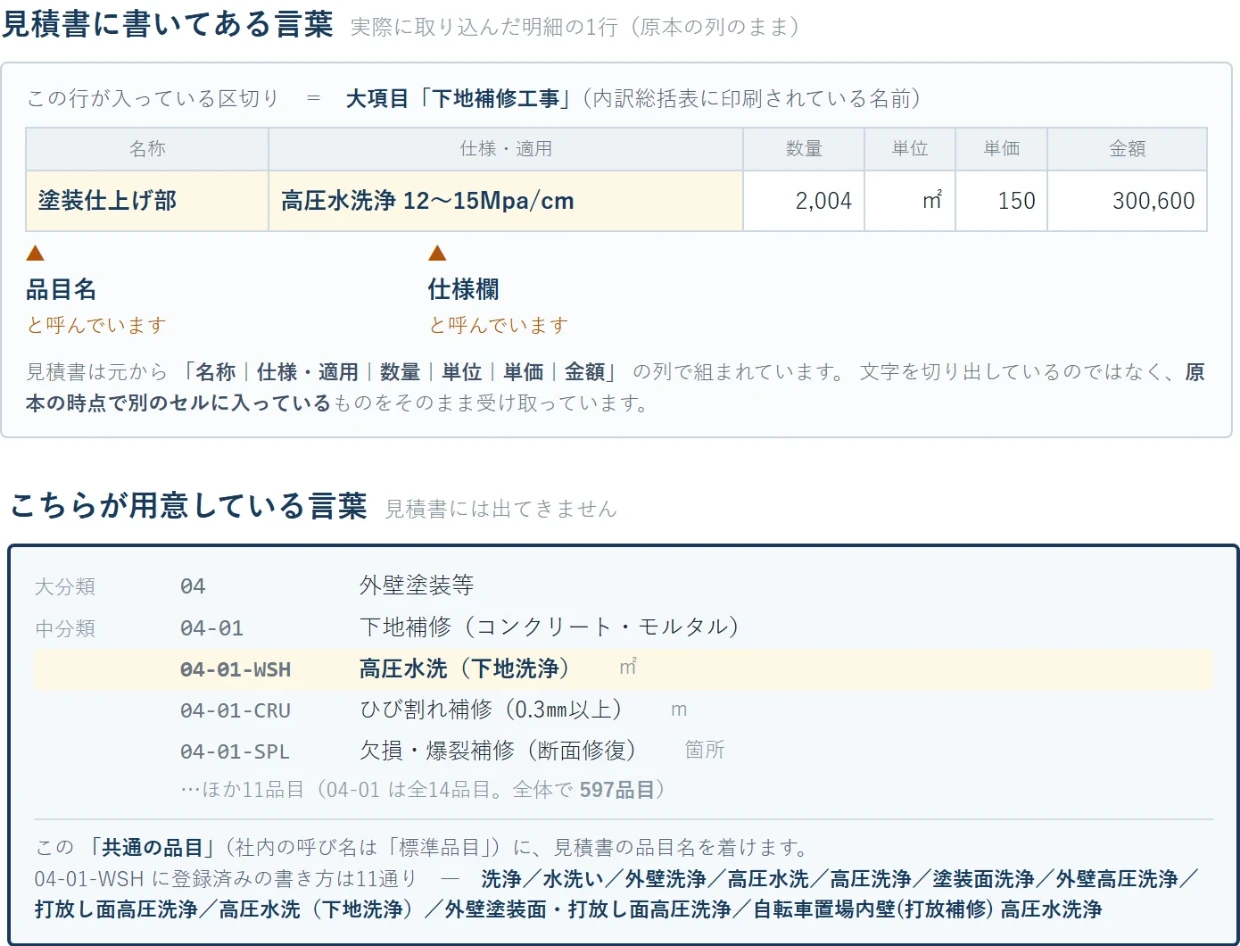Select the 大分類 04 外壁塗装等 row
This screenshot has width=1240, height=946.
point(623,586)
